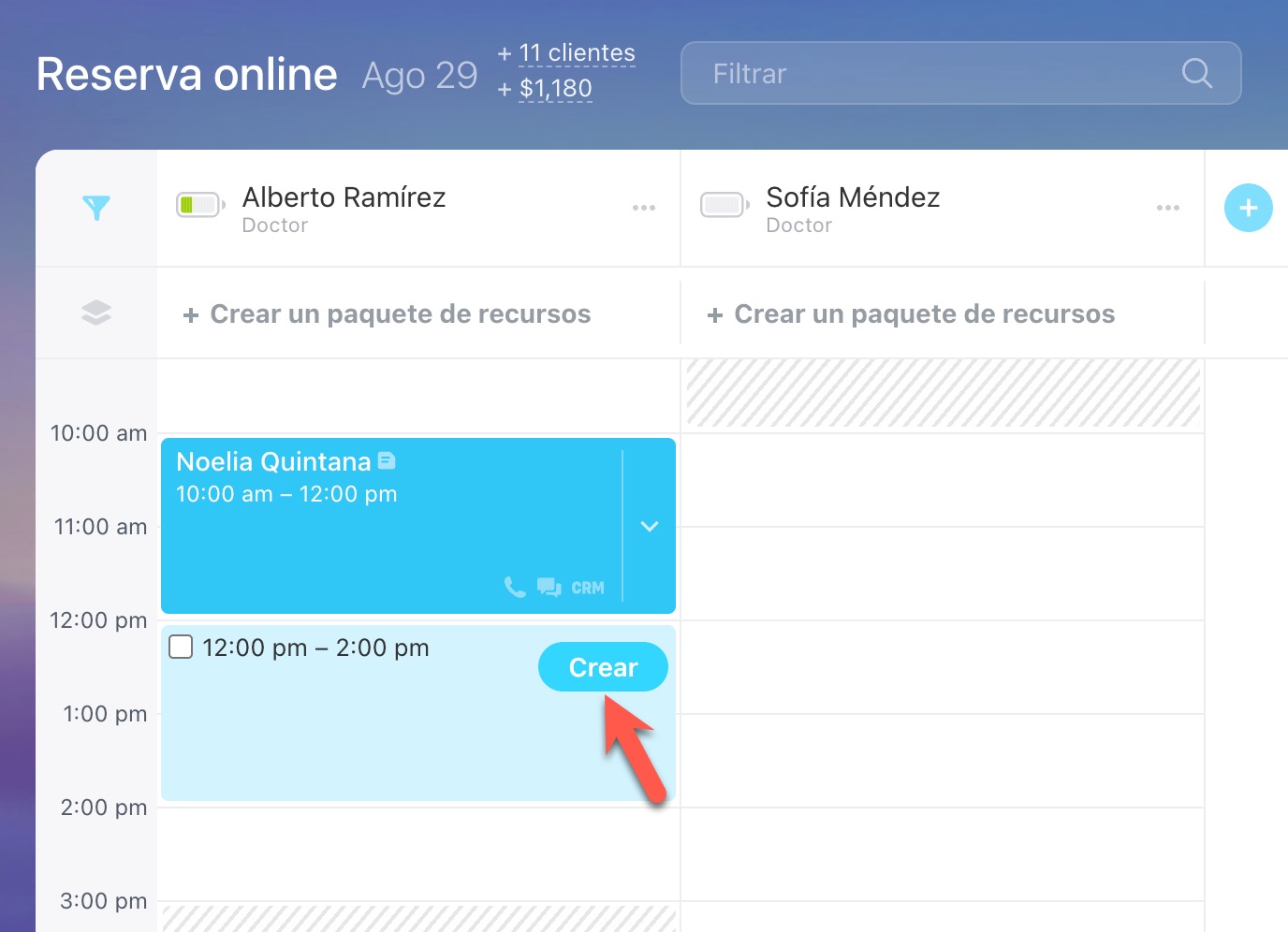Viewport: 1288px width, 932px height.
Task: Expand Noelia Quintana booking chevron
Action: point(650,526)
